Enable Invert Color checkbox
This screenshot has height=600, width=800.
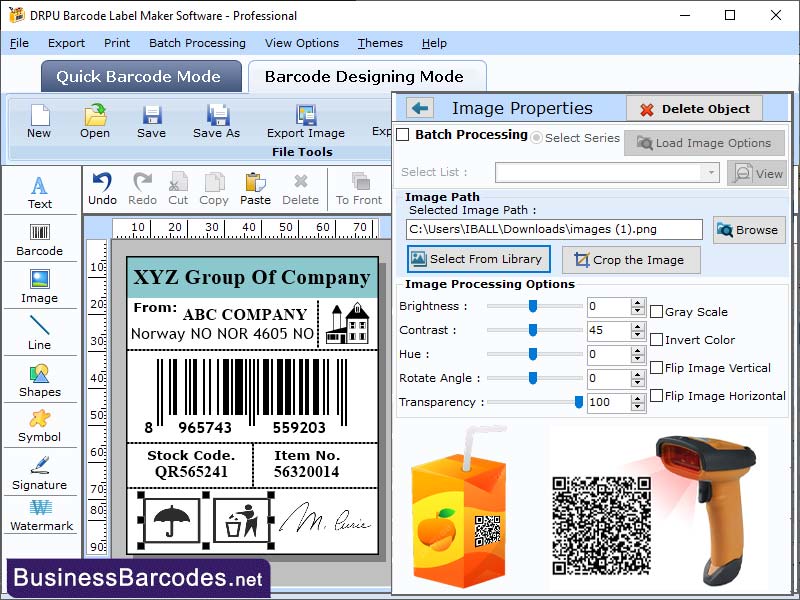pyautogui.click(x=657, y=340)
